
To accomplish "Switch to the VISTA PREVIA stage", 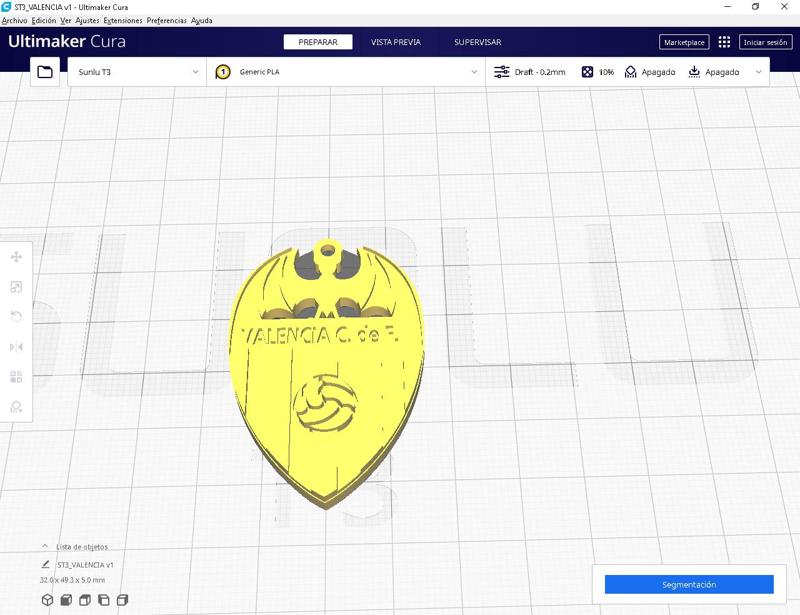I will 396,42.
